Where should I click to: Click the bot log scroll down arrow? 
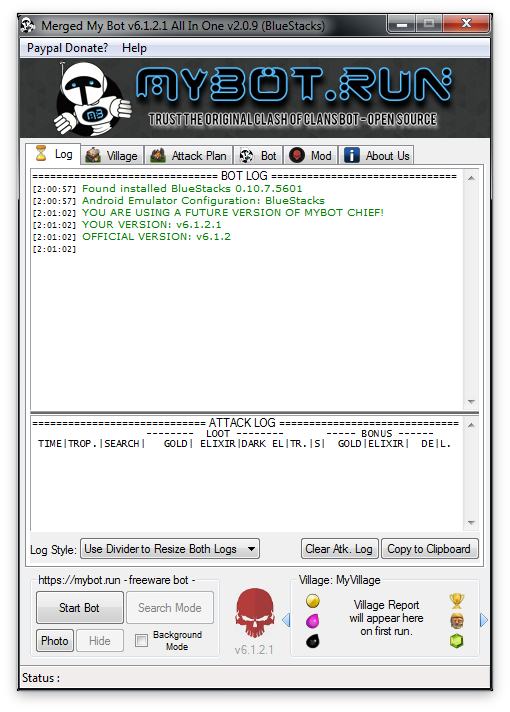(471, 402)
